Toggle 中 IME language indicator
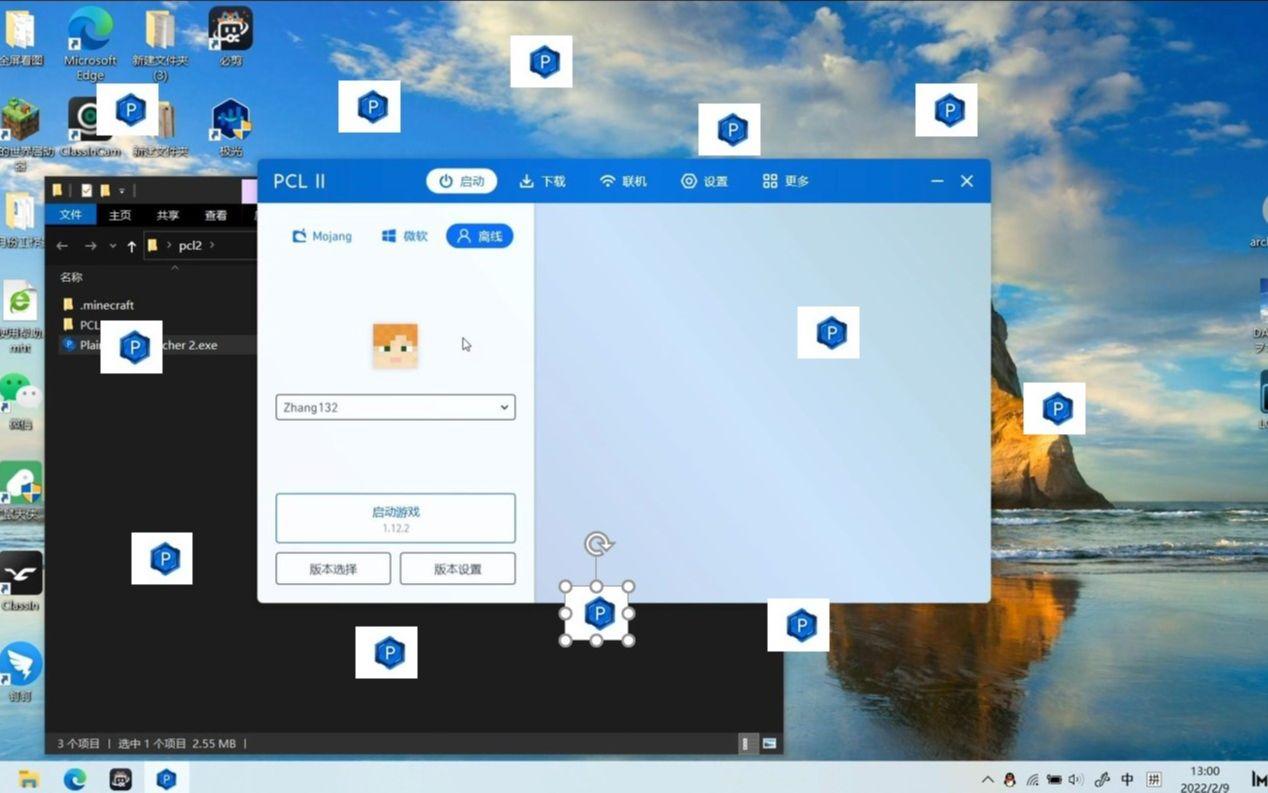This screenshot has height=793, width=1268. click(1127, 779)
